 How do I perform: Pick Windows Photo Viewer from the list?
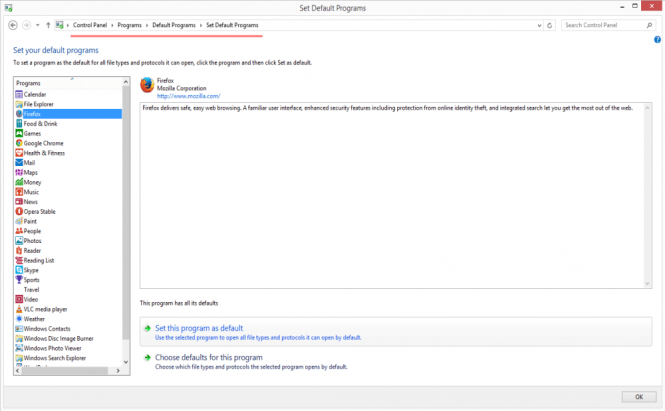[x=52, y=348]
